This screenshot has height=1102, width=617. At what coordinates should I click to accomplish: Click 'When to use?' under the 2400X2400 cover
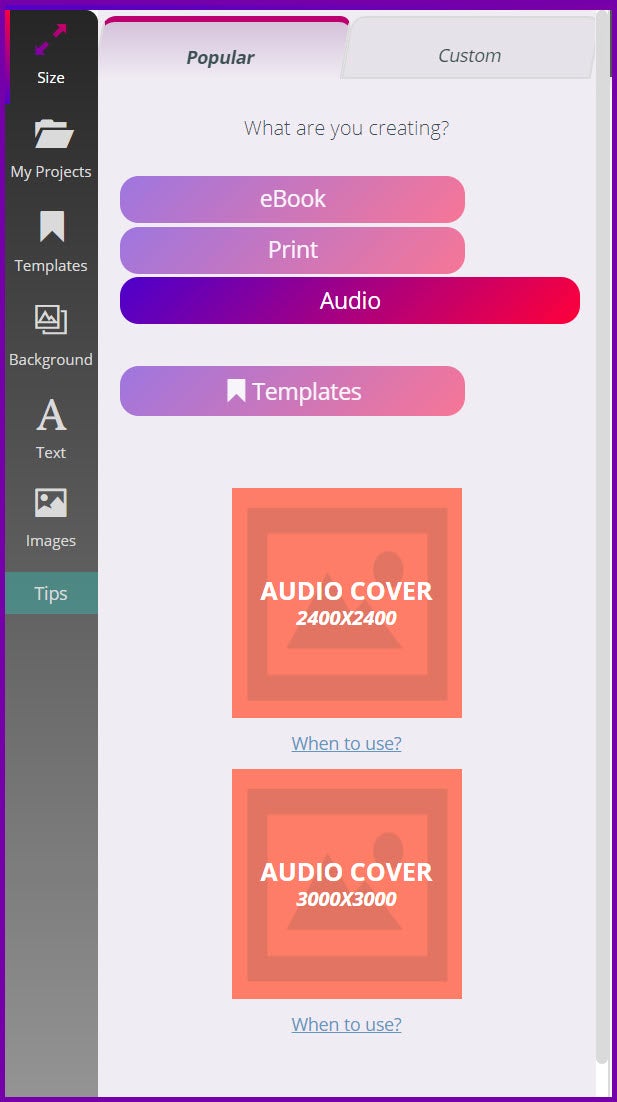pyautogui.click(x=346, y=743)
